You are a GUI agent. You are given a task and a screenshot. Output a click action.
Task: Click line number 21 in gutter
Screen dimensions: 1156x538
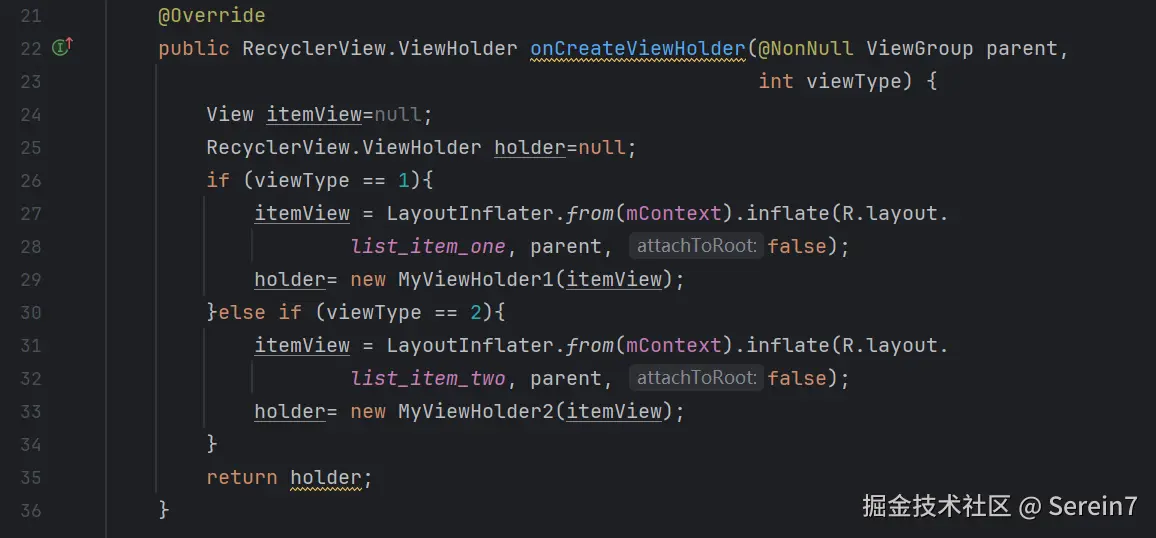pos(30,15)
